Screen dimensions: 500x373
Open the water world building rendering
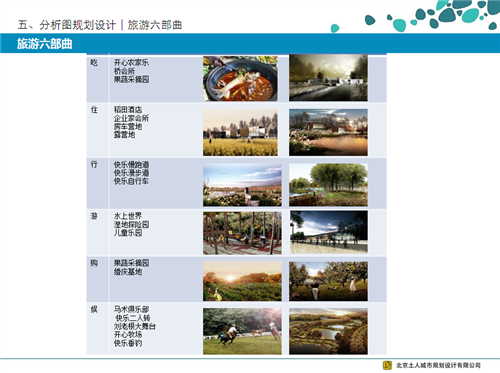(x=329, y=232)
